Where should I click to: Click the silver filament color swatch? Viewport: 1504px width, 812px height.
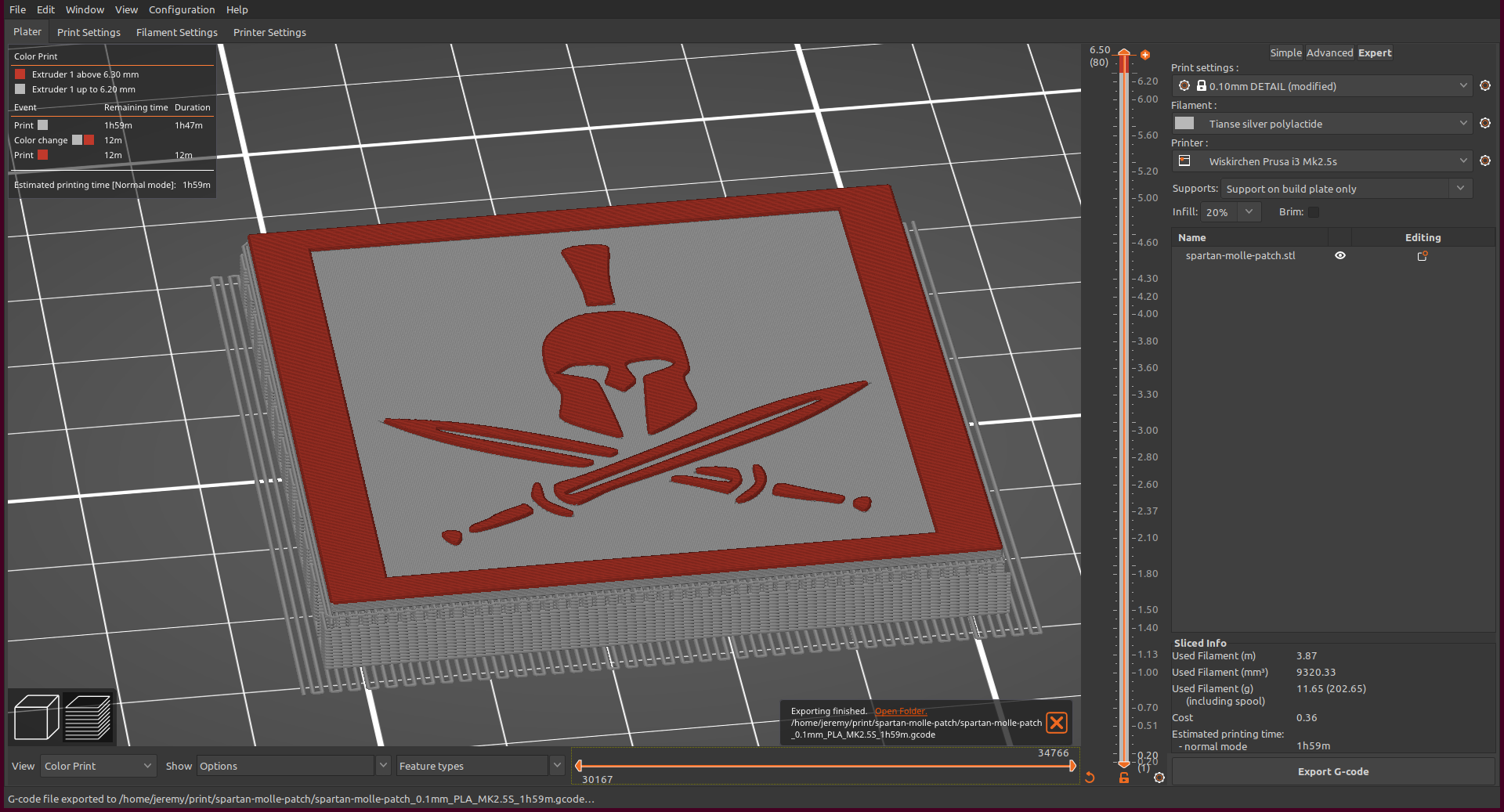coord(1184,123)
